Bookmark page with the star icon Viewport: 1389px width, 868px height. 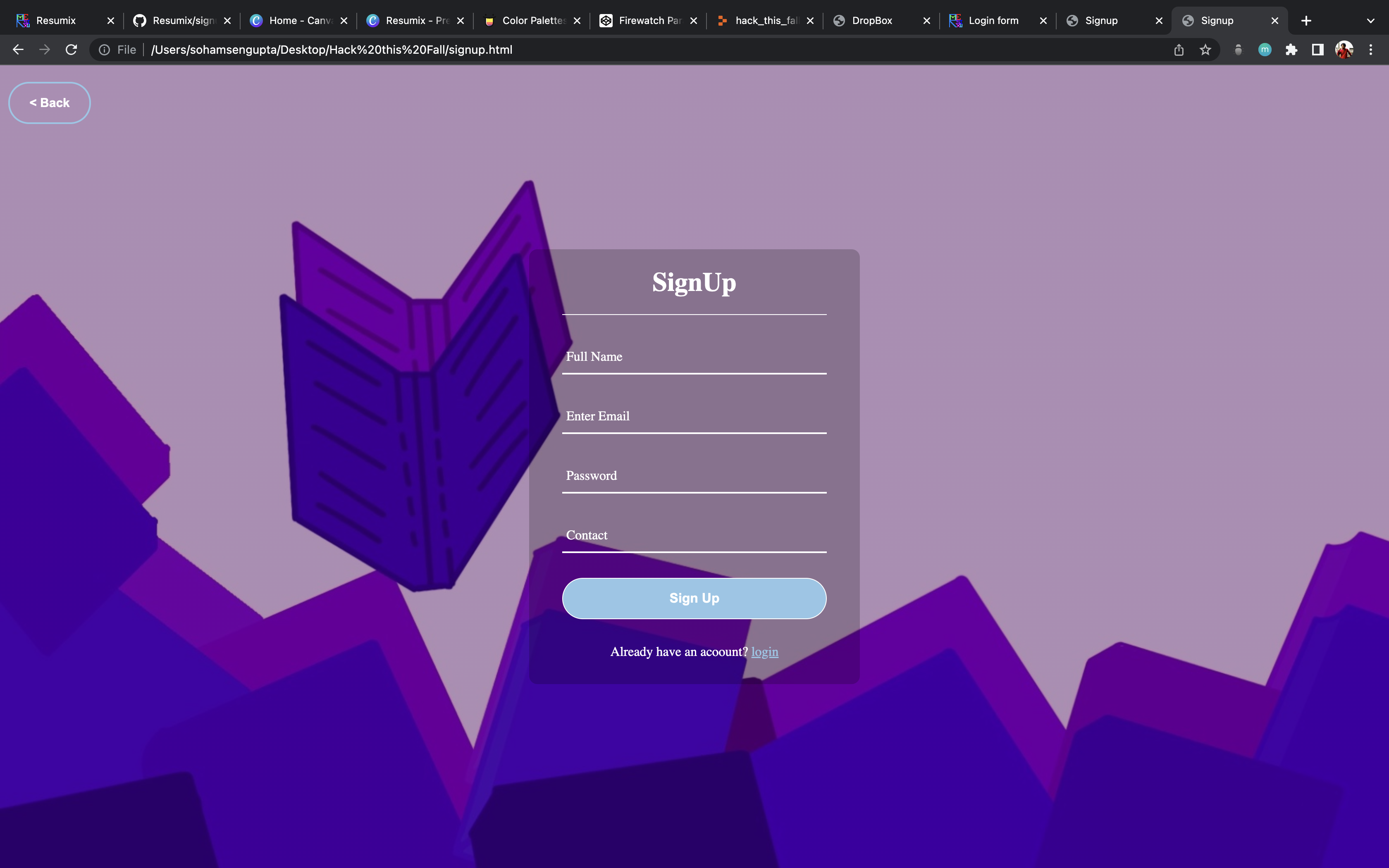pyautogui.click(x=1205, y=50)
